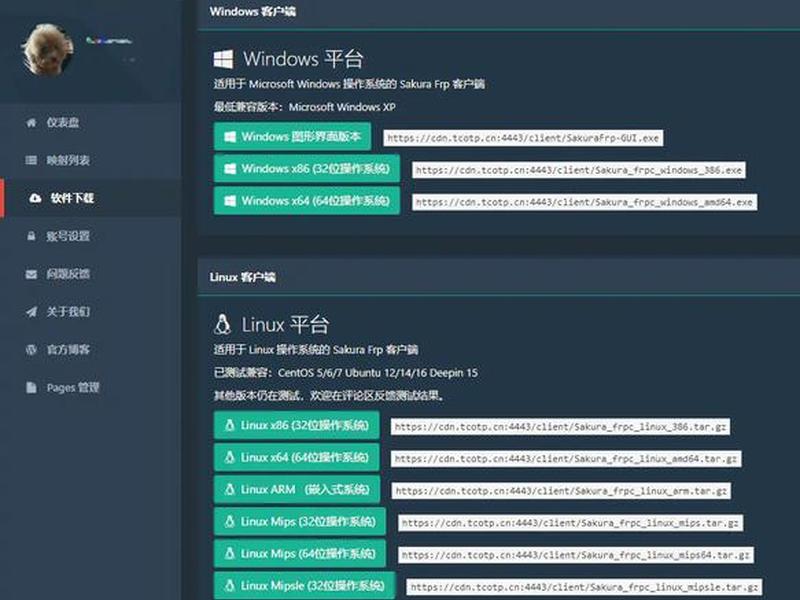Click the paper plane icon beside 关于我们
The width and height of the screenshot is (800, 600).
(31, 312)
